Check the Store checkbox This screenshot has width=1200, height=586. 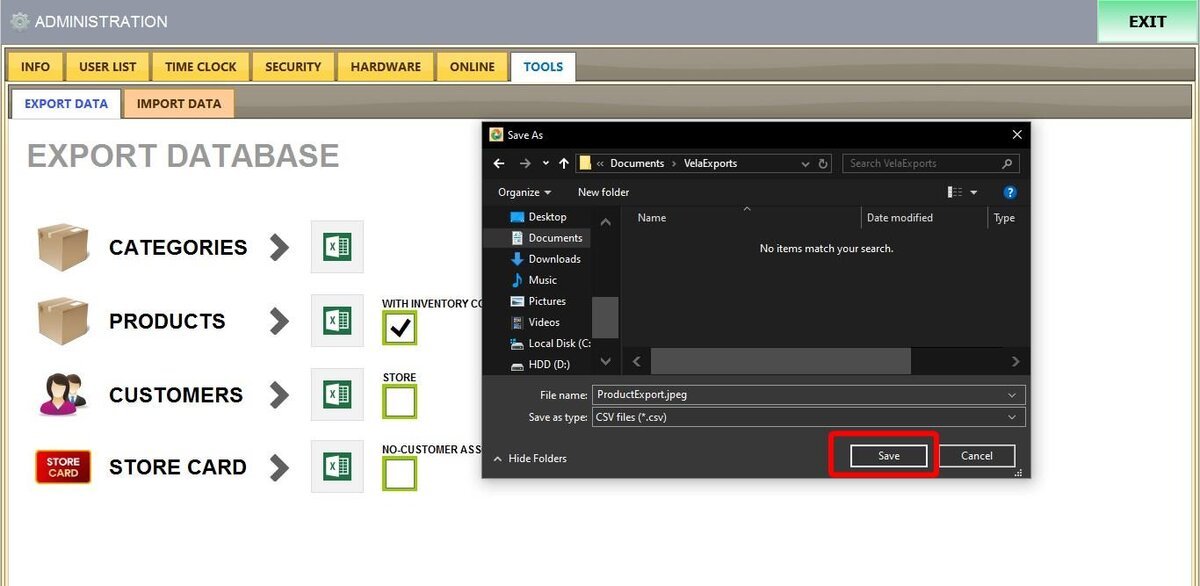400,401
